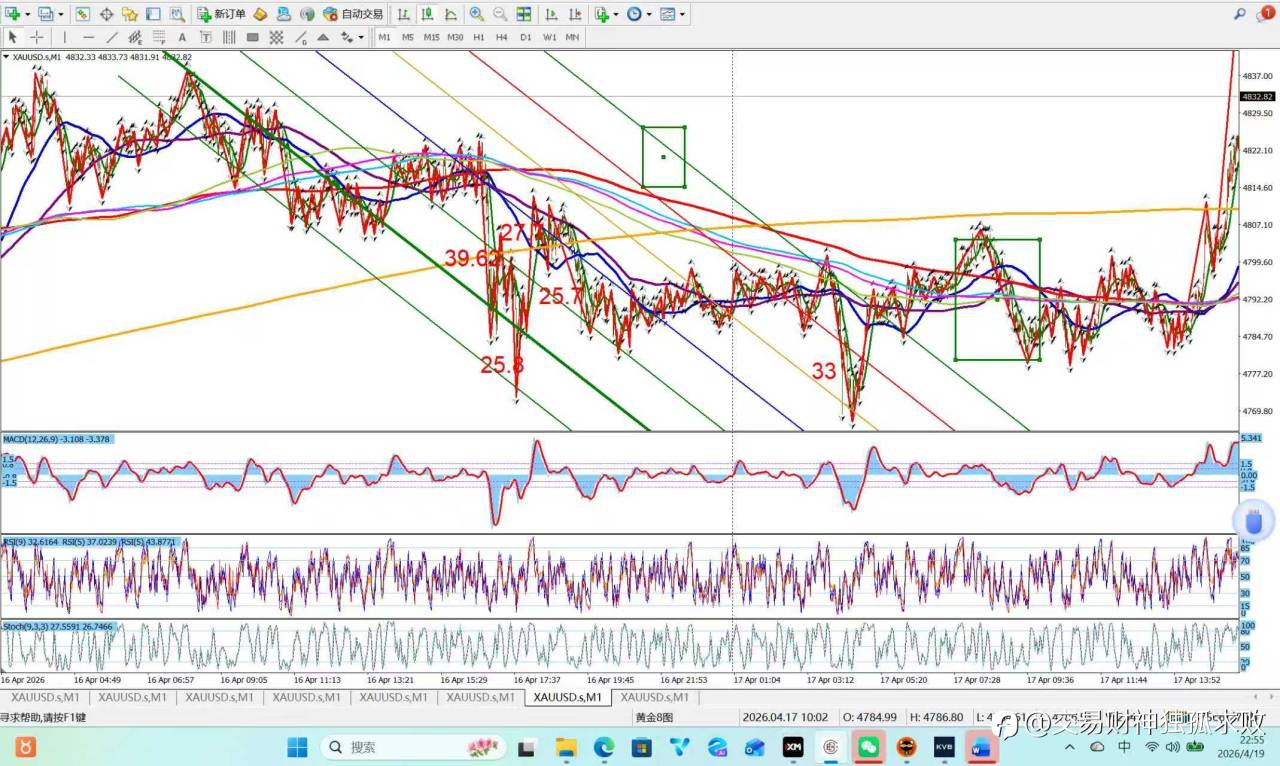Switch timeframe to W1
The height and width of the screenshot is (766, 1280).
click(550, 37)
